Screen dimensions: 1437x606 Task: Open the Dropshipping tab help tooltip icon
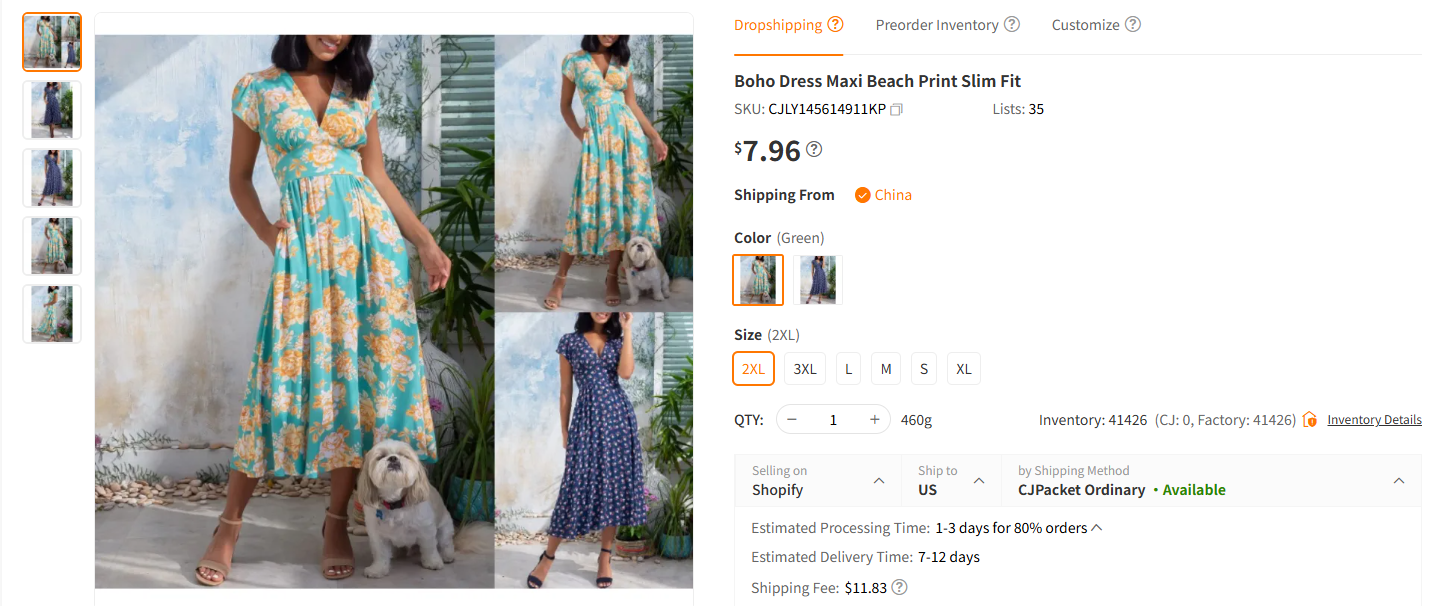click(836, 24)
